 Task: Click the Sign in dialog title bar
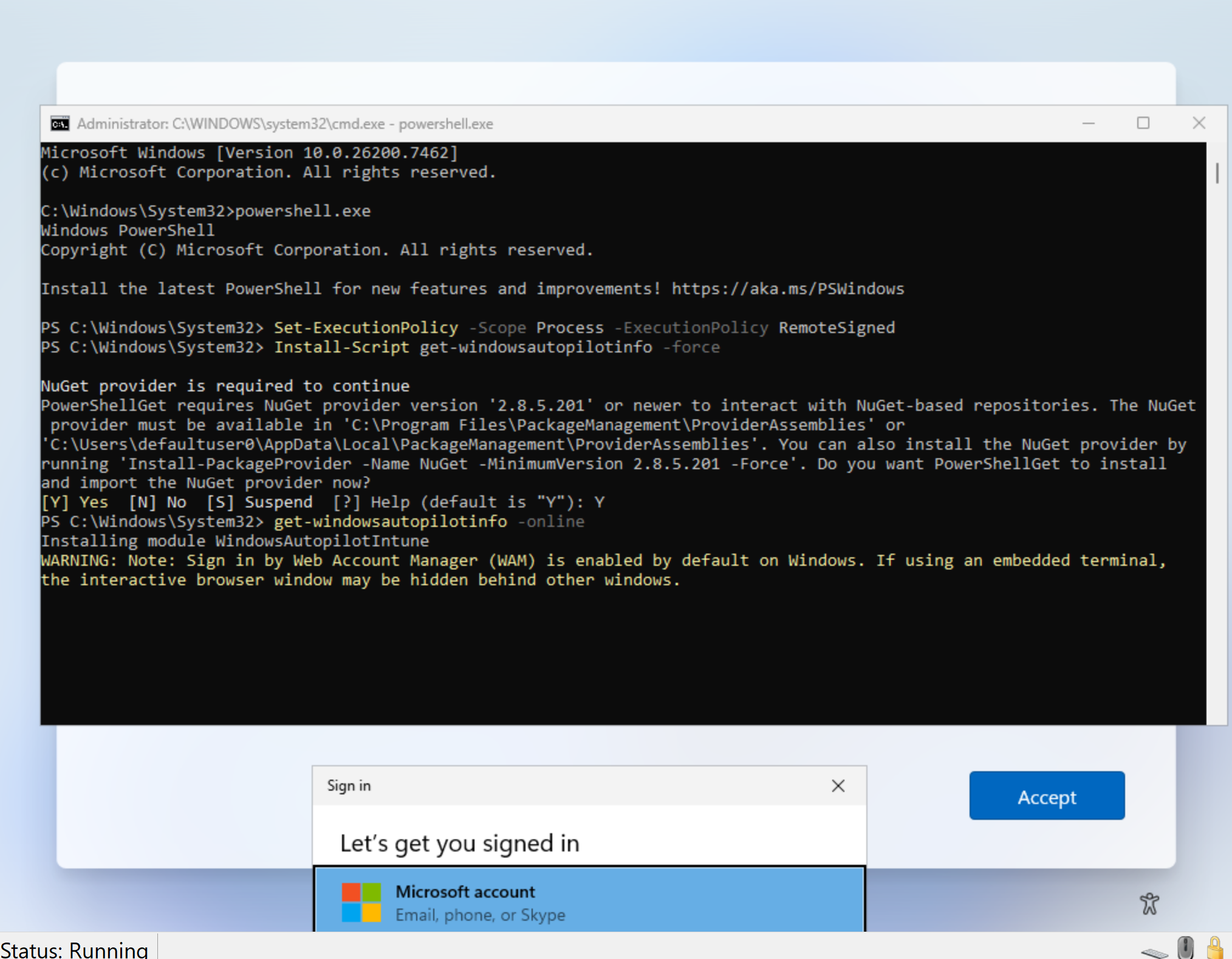tap(547, 786)
